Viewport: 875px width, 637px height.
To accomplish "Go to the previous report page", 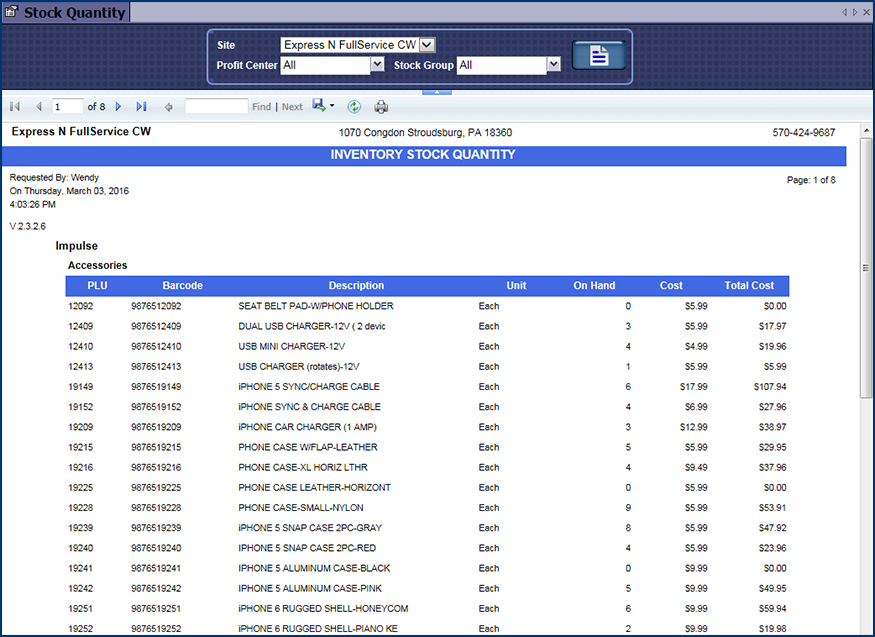I will click(x=39, y=107).
